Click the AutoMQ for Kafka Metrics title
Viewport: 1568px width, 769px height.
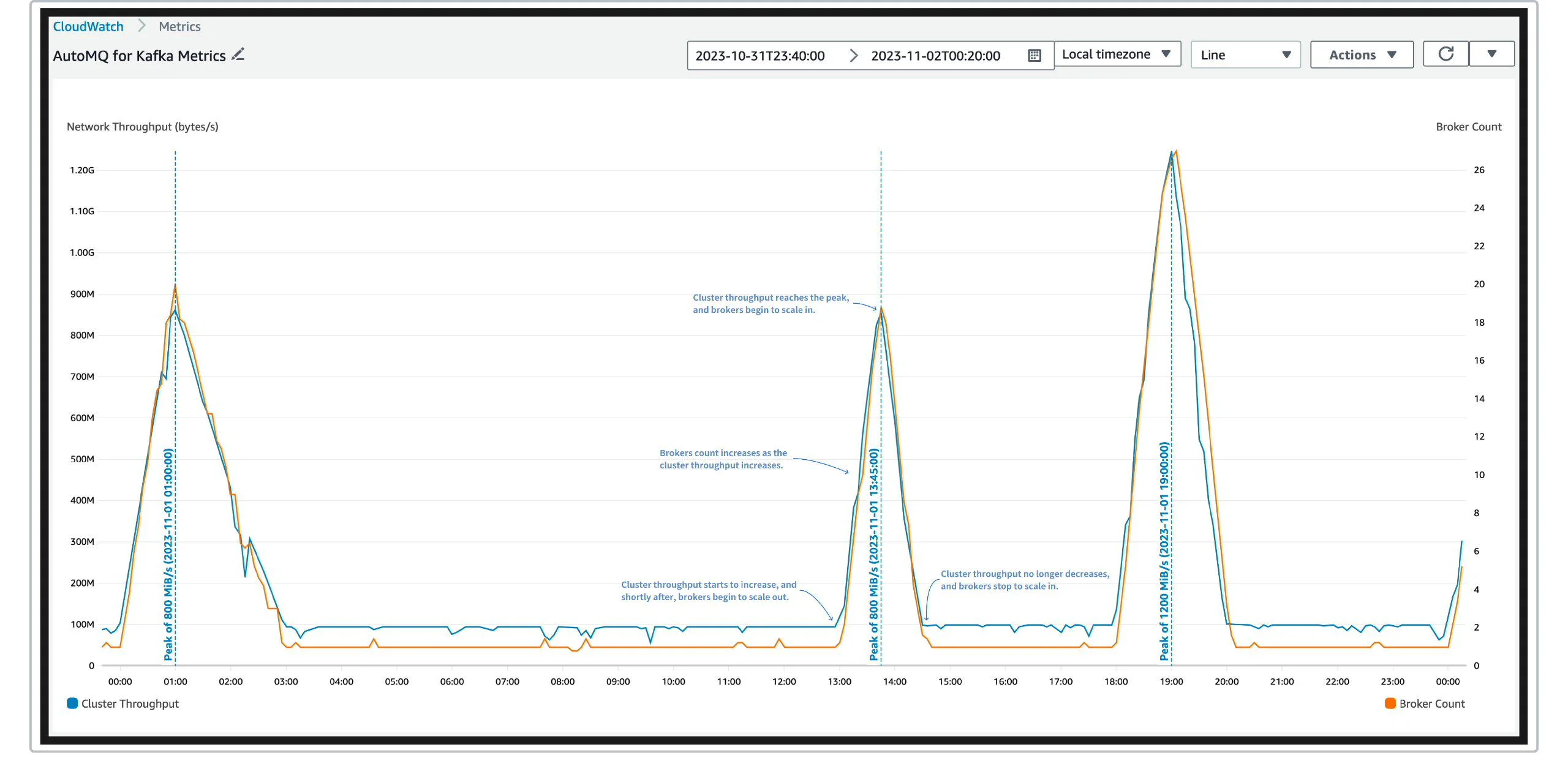[139, 56]
